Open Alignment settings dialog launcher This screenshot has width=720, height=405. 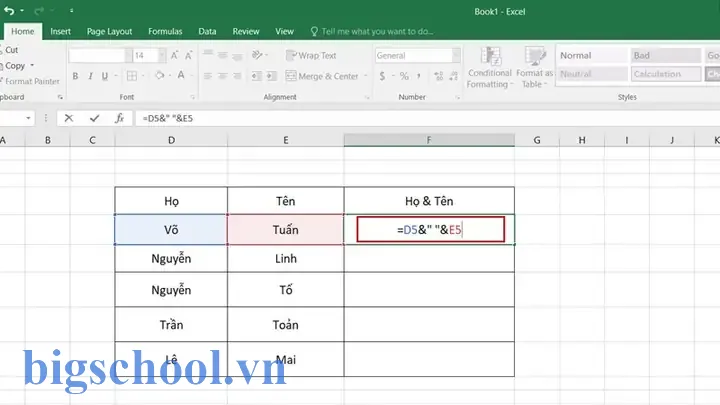click(367, 97)
